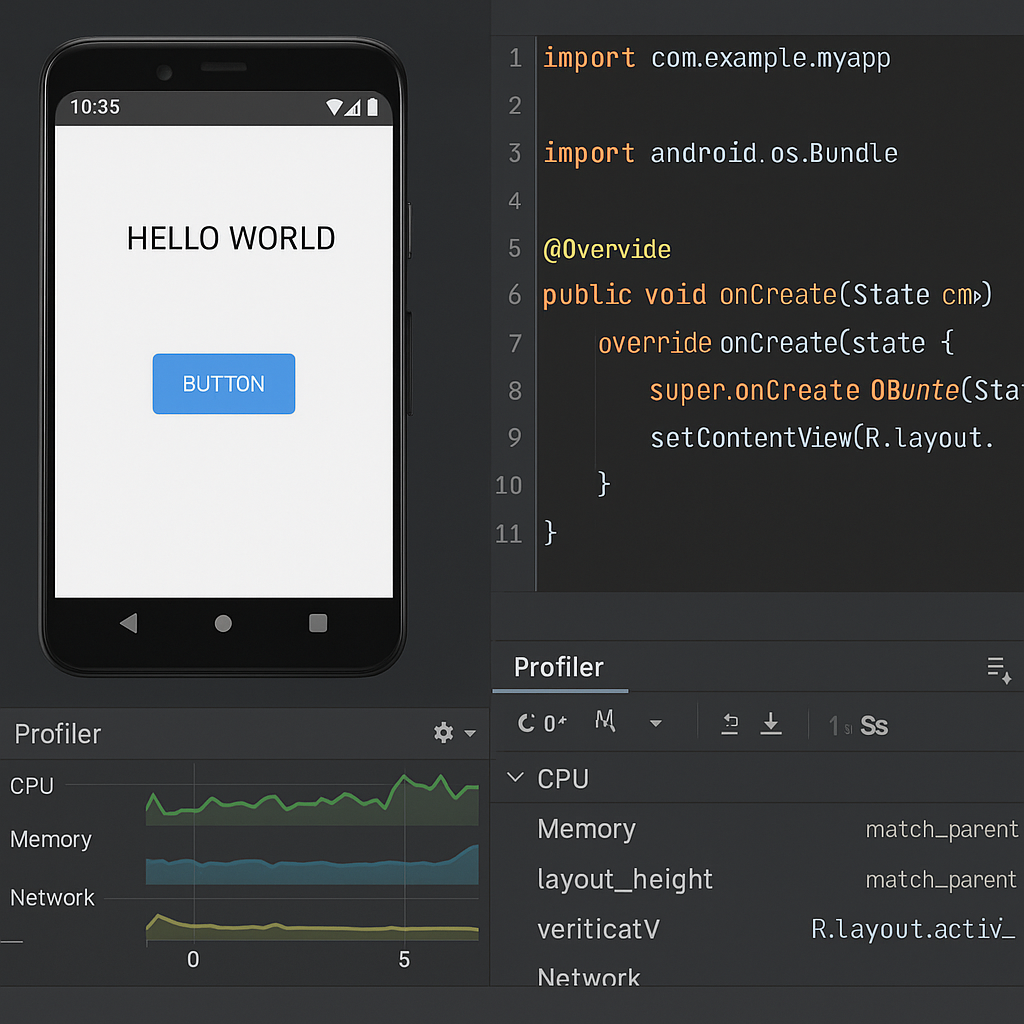Select the Memory row in the CPU list
This screenshot has width=1024, height=1024.
pyautogui.click(x=586, y=829)
